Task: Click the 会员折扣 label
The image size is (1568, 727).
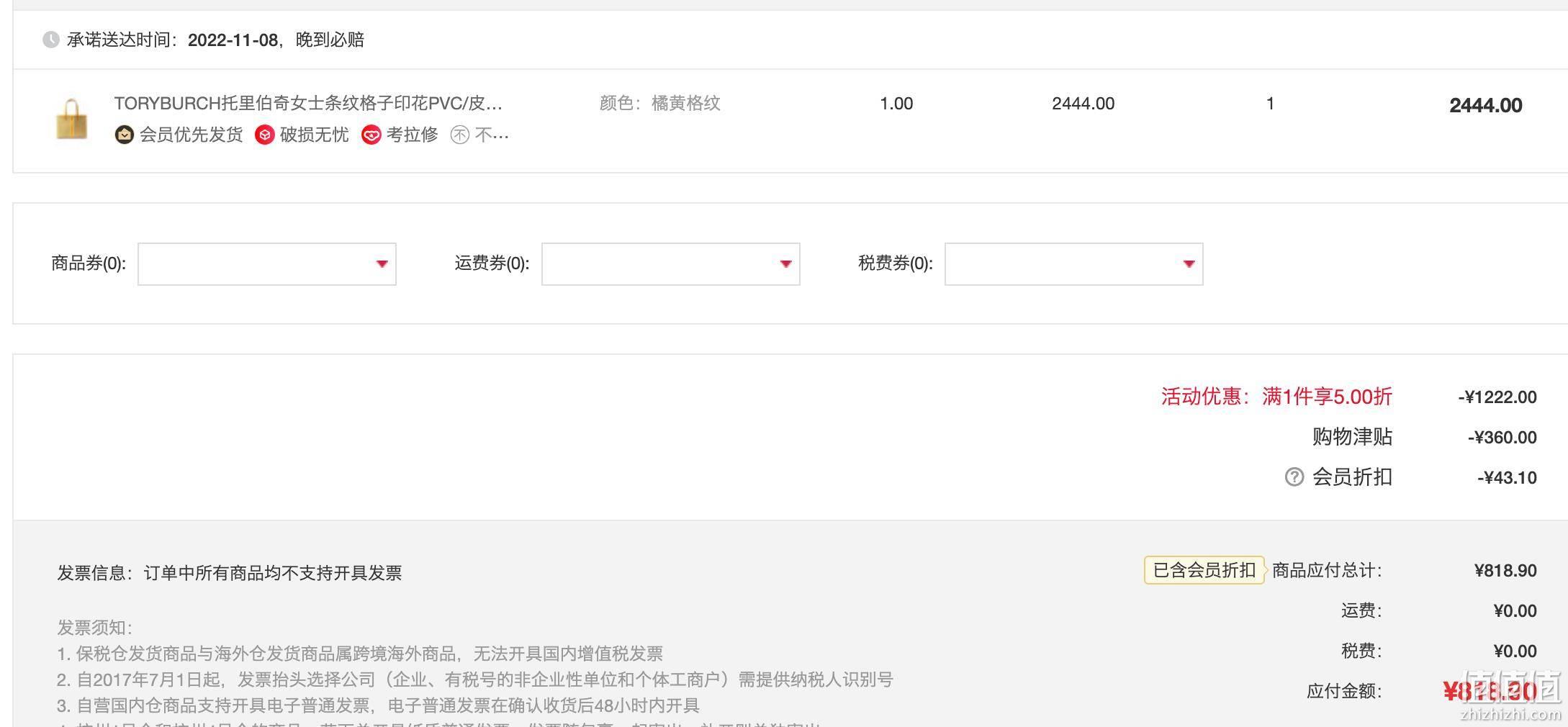Action: (x=1352, y=477)
